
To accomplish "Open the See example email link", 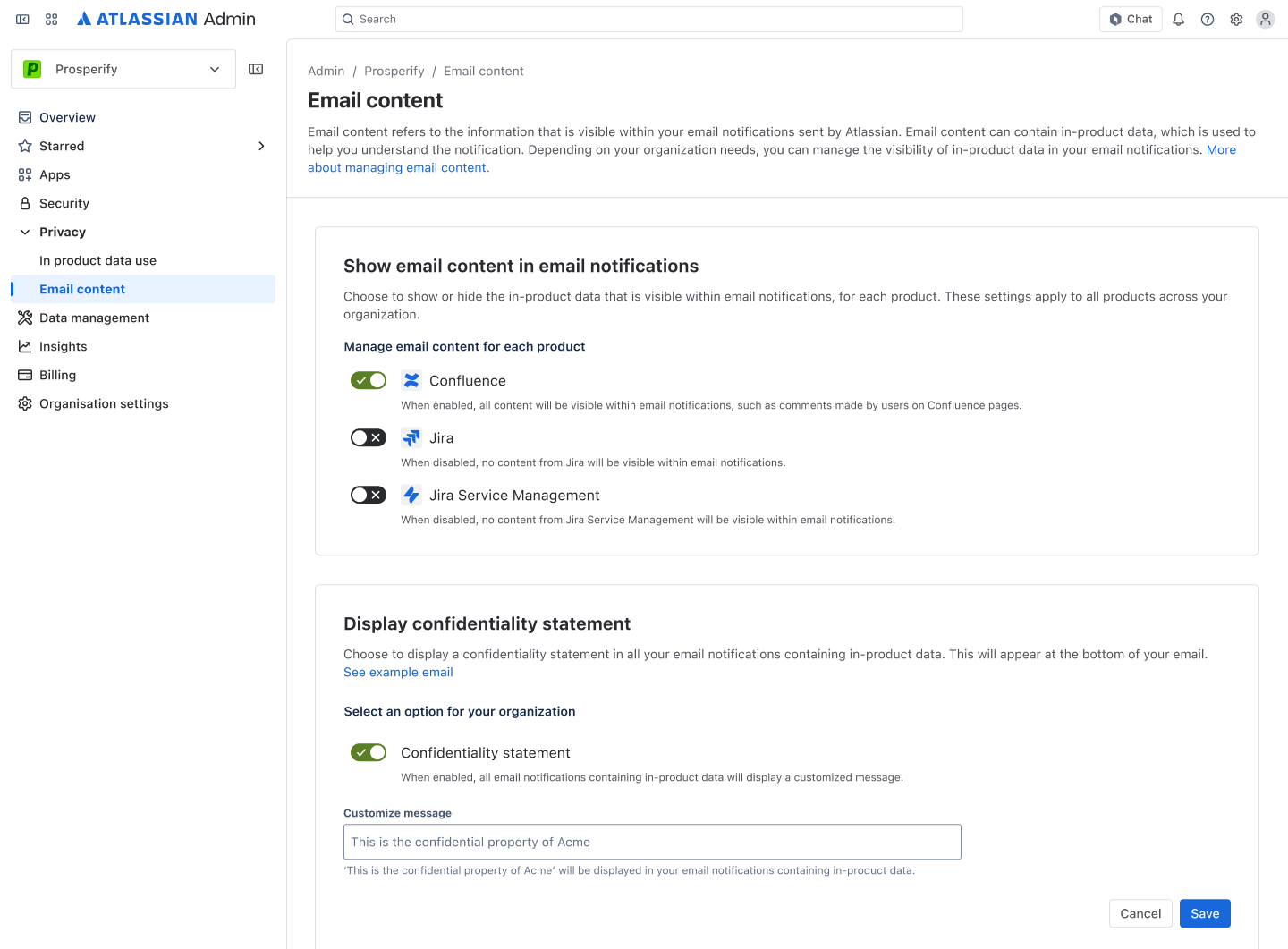I will tap(398, 672).
